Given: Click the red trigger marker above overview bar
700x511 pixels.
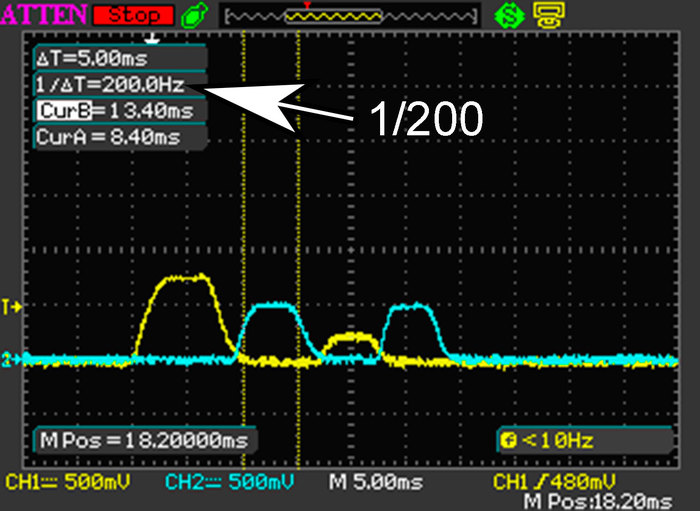Looking at the screenshot, I should 307,5.
